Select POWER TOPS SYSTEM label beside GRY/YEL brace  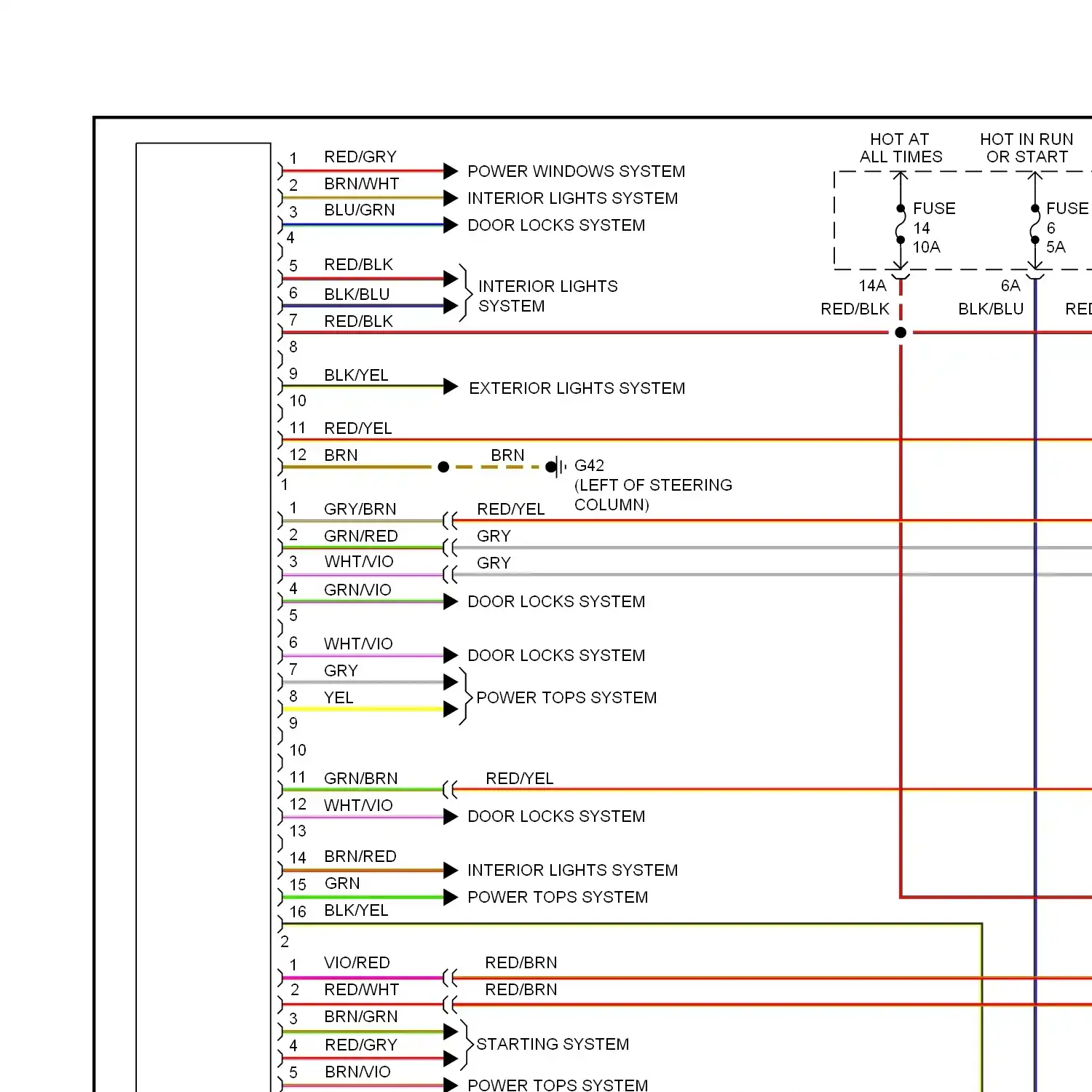(x=566, y=697)
